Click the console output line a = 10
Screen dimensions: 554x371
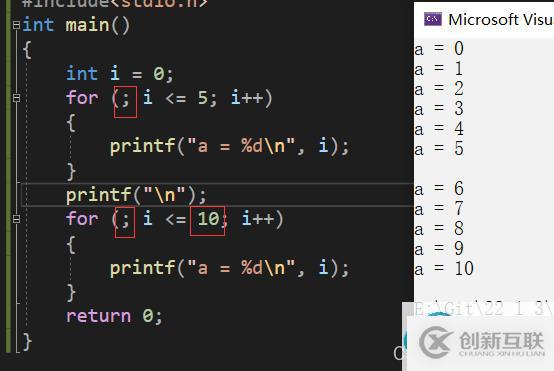[x=444, y=269]
